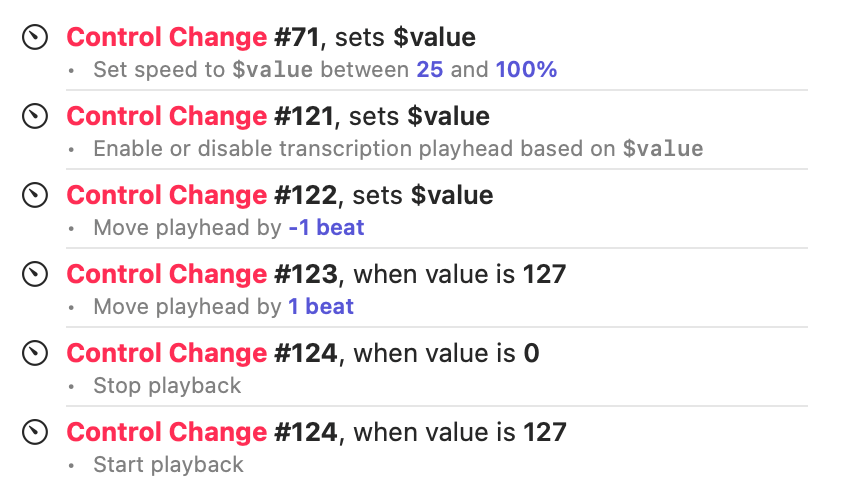Image resolution: width=842 pixels, height=484 pixels.
Task: Click the knob icon beside Control Change #123
Action: [35, 274]
